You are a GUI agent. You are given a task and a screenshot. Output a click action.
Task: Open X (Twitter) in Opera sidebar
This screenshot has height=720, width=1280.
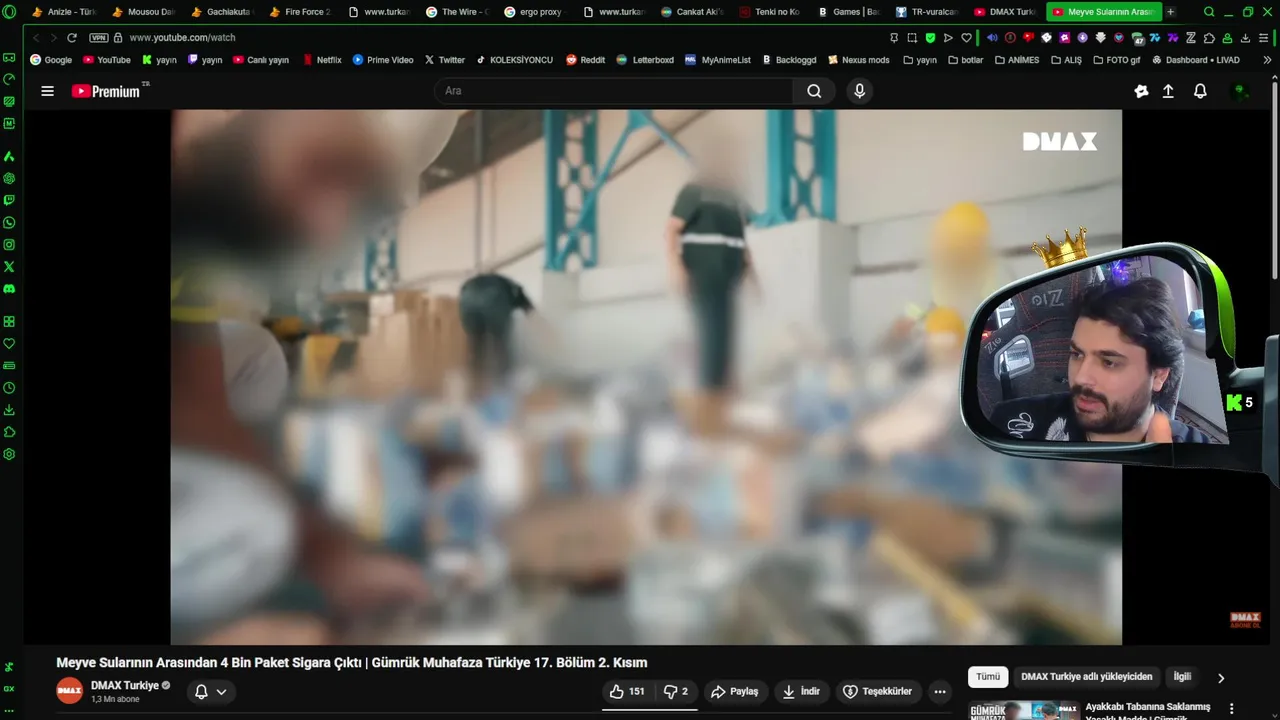(9, 266)
